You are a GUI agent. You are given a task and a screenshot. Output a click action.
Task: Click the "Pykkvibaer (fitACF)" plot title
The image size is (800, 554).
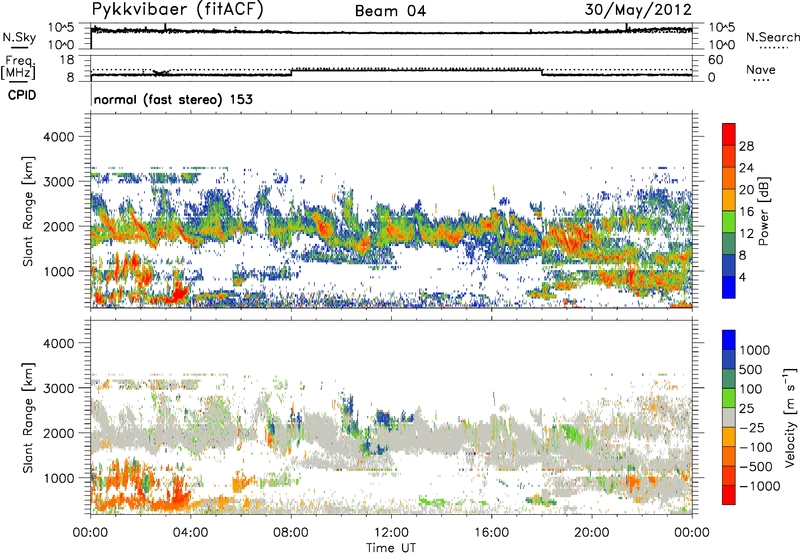pyautogui.click(x=178, y=10)
